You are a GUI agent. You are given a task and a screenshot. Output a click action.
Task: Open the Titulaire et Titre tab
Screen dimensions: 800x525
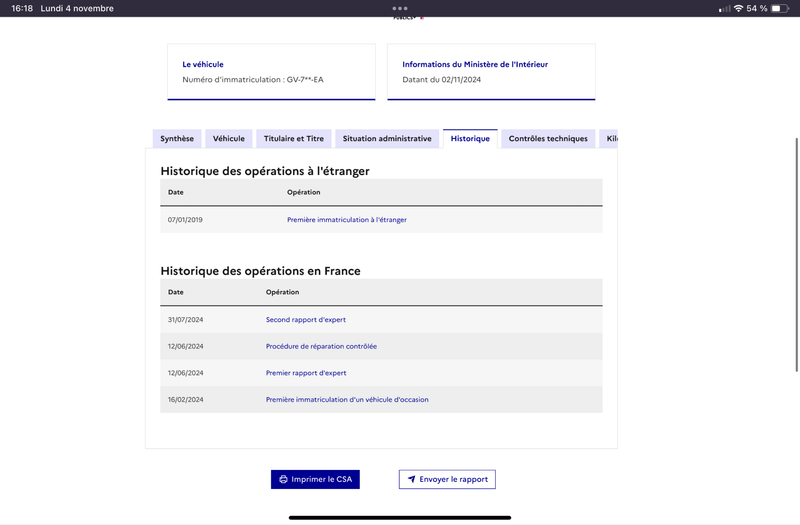(x=294, y=139)
